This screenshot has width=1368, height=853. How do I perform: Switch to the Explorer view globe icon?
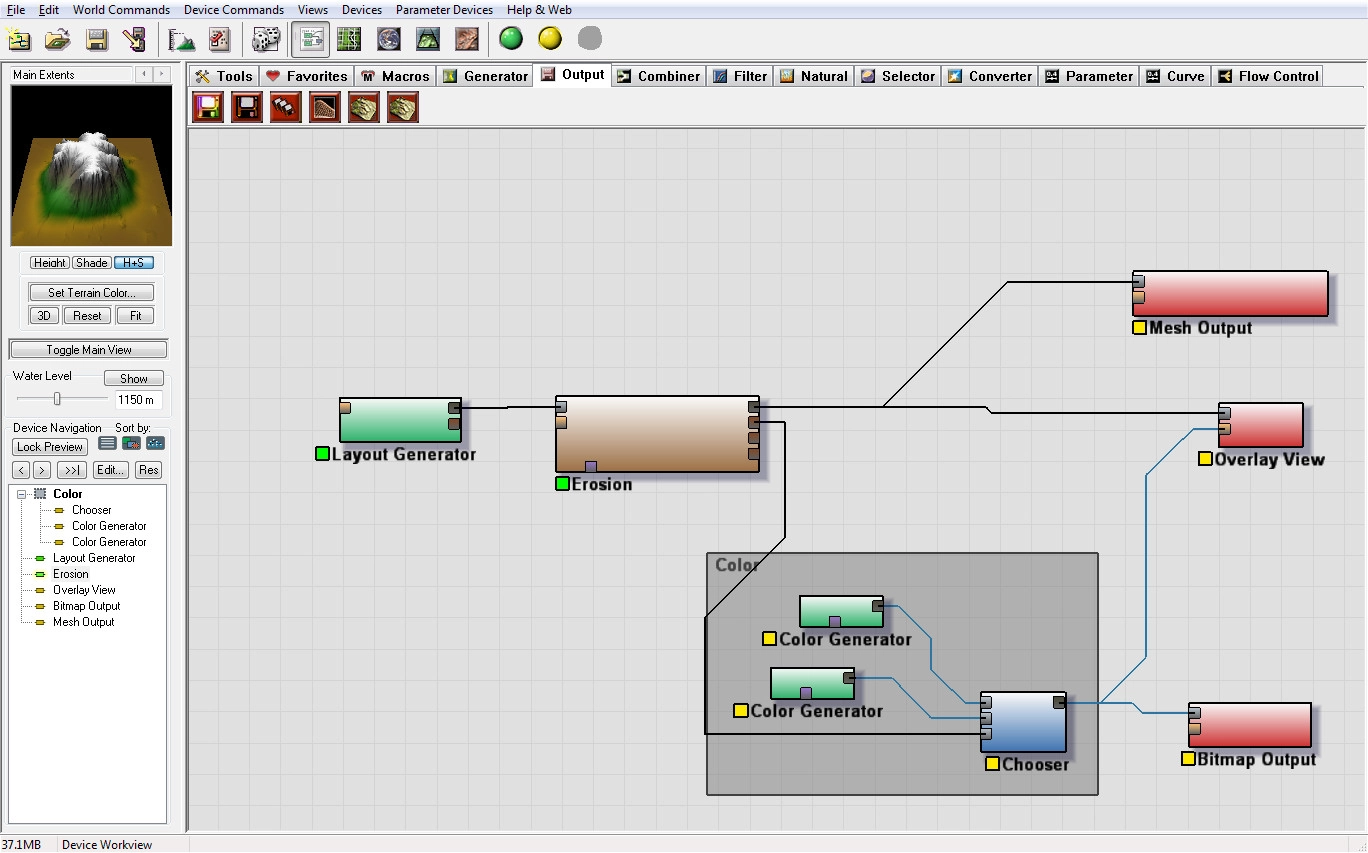coord(388,39)
